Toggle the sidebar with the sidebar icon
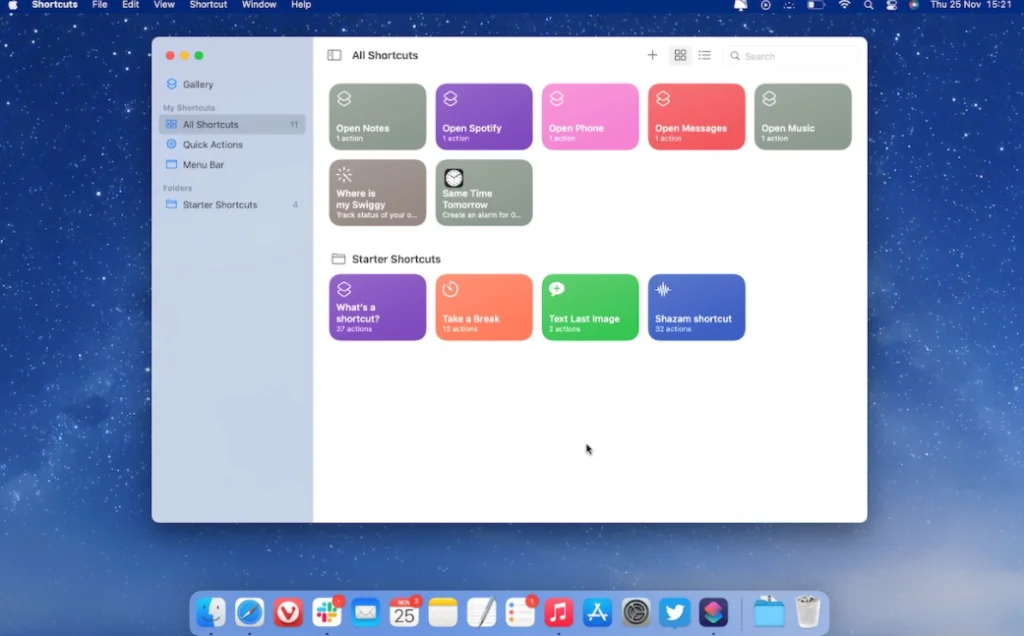The image size is (1024, 636). click(x=334, y=56)
